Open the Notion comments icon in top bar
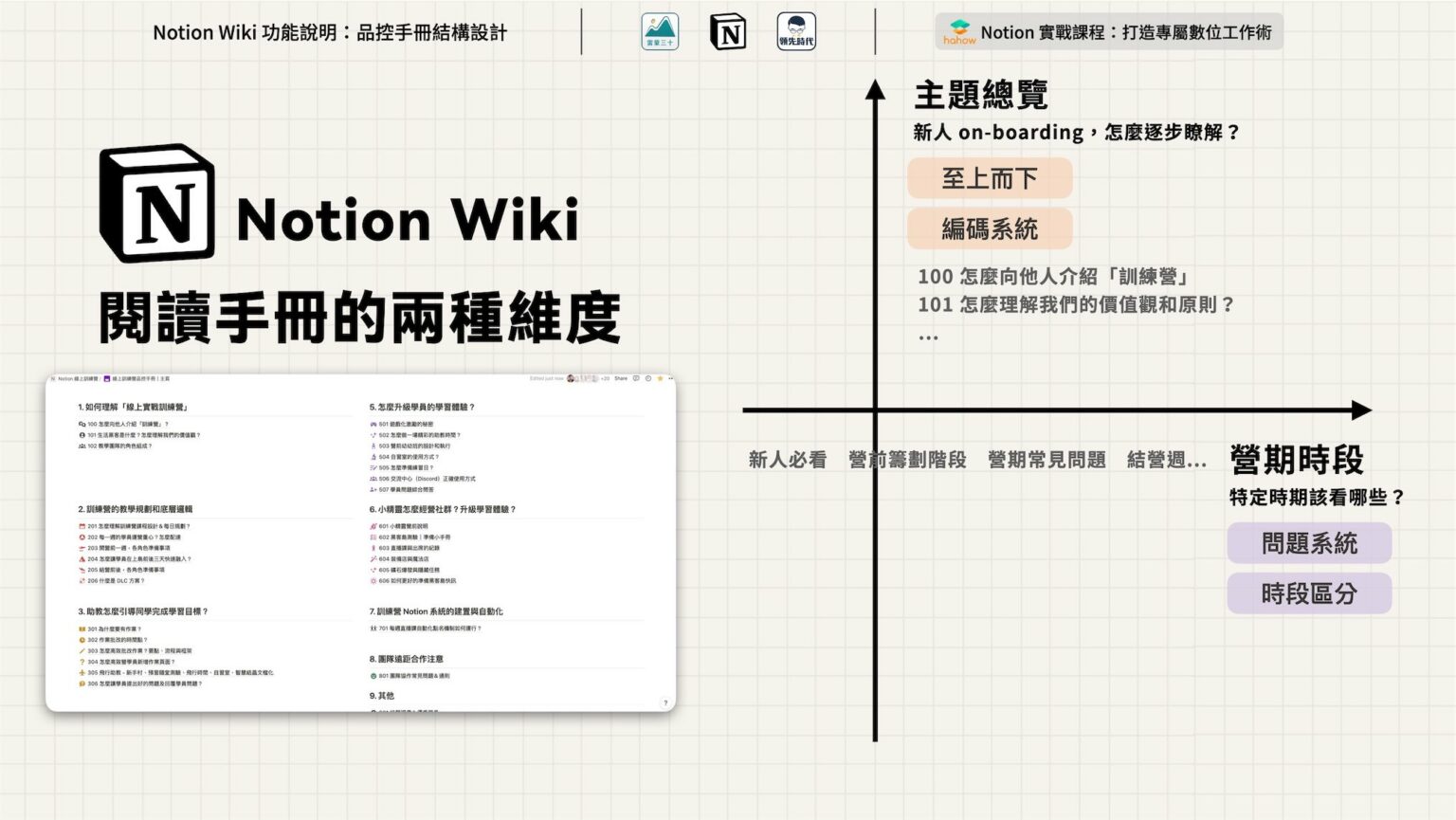Viewport: 1456px width, 820px height. pos(636,378)
